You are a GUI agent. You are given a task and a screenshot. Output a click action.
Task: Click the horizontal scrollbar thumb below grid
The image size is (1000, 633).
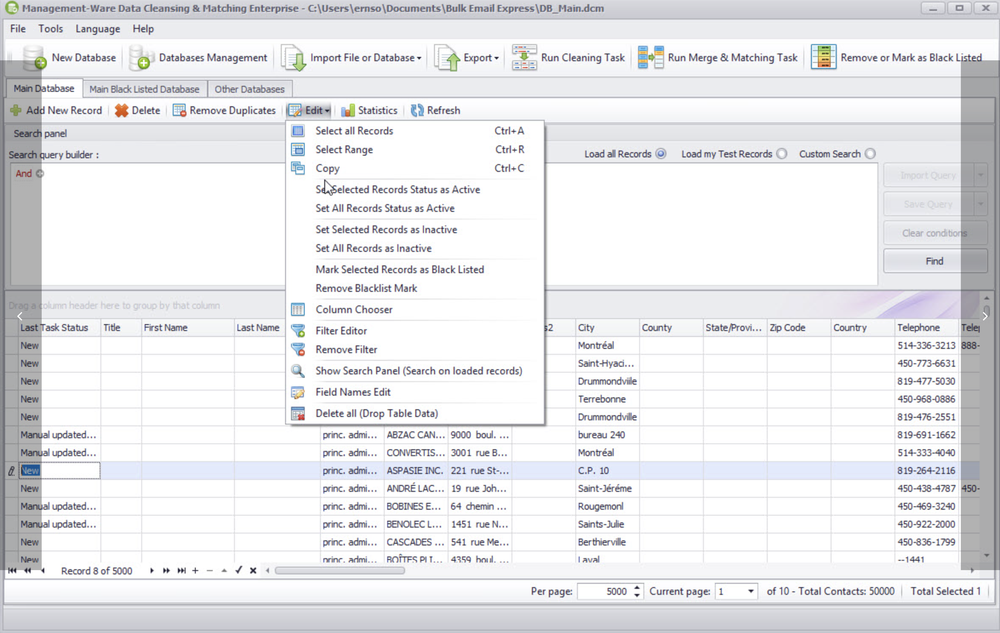(339, 571)
